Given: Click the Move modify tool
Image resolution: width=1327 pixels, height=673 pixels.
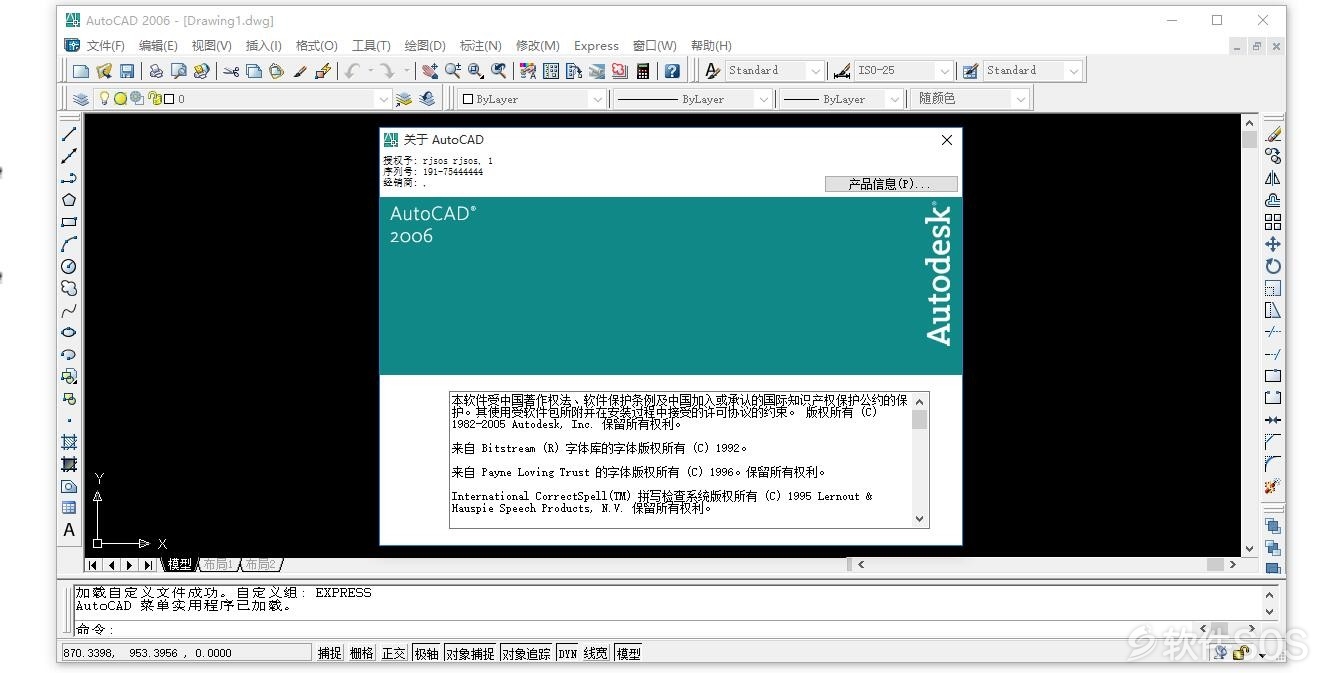Looking at the screenshot, I should pyautogui.click(x=1273, y=244).
